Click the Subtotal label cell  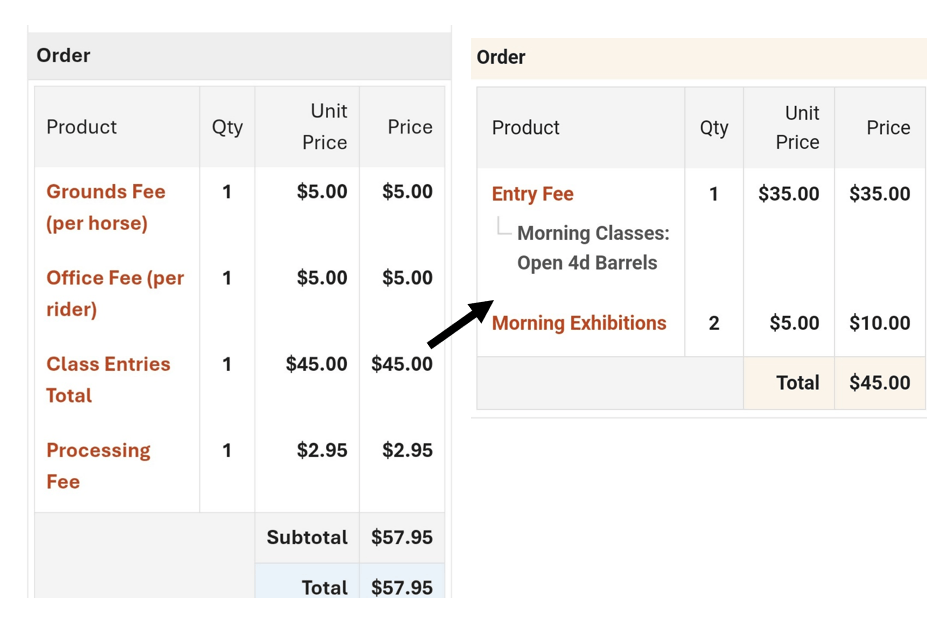coord(306,537)
